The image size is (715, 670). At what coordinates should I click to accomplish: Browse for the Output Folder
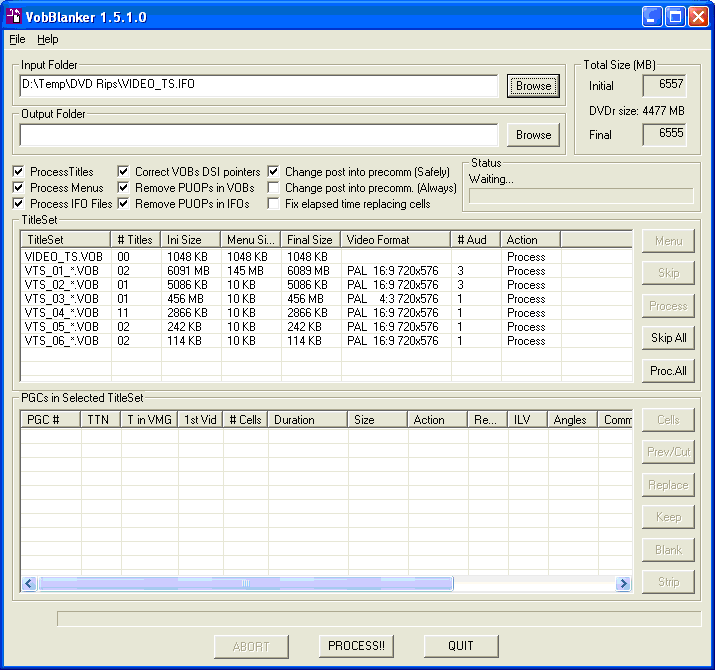[533, 135]
